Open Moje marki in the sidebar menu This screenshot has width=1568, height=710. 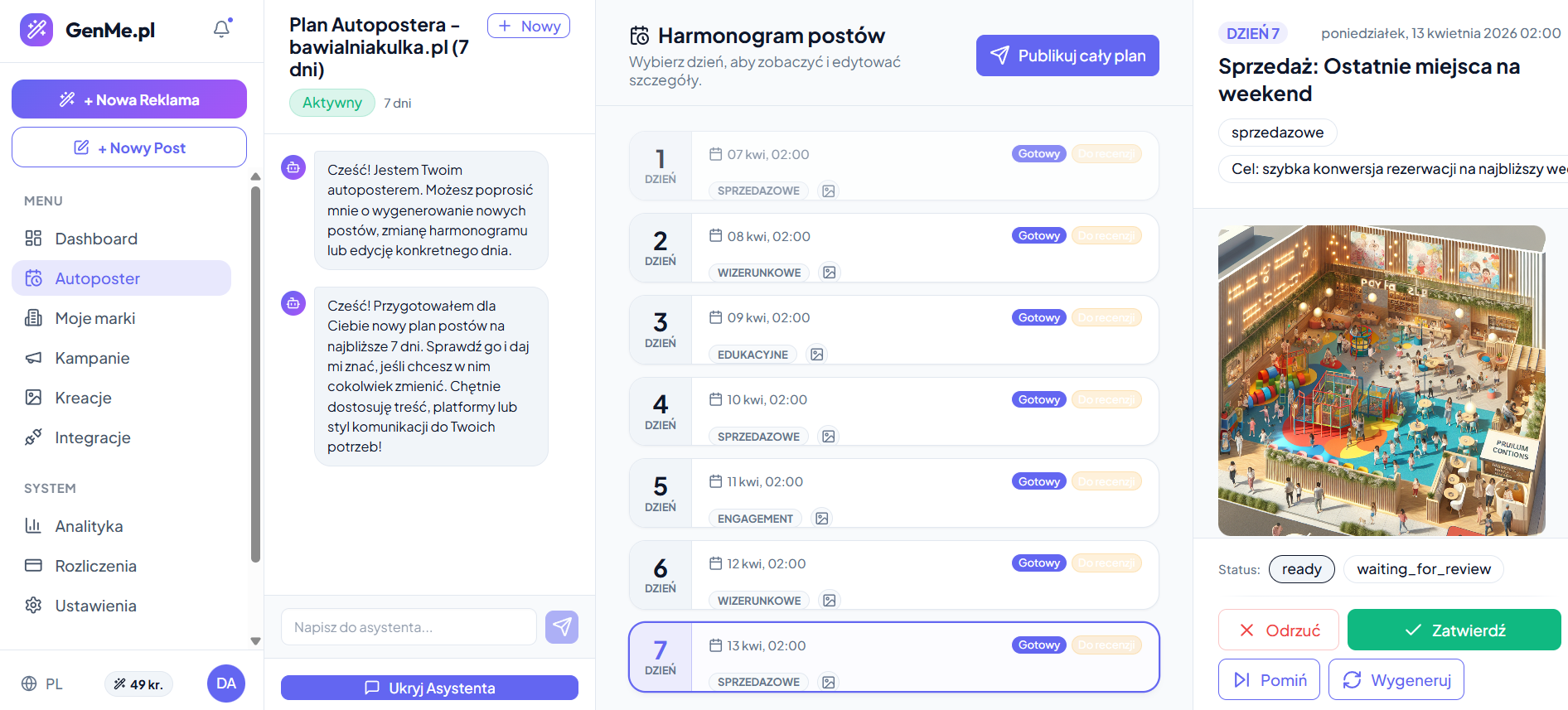(94, 318)
